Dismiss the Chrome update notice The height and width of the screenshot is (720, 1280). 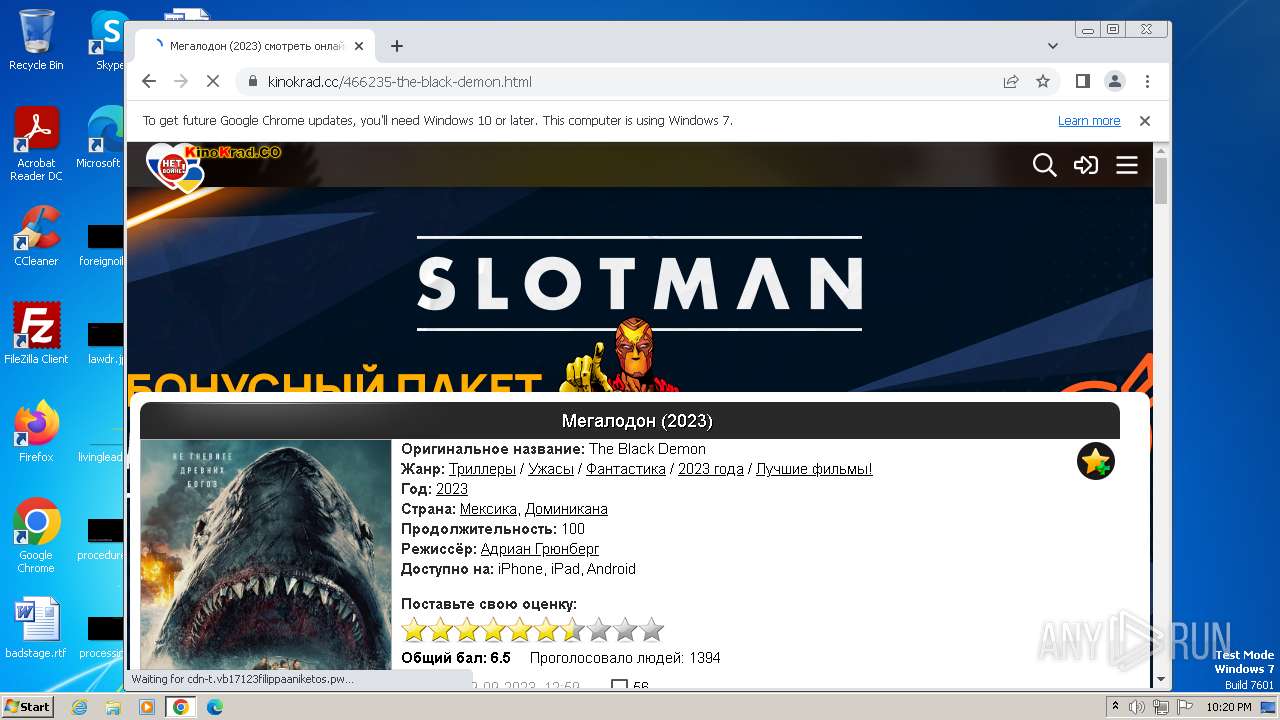pyautogui.click(x=1145, y=121)
